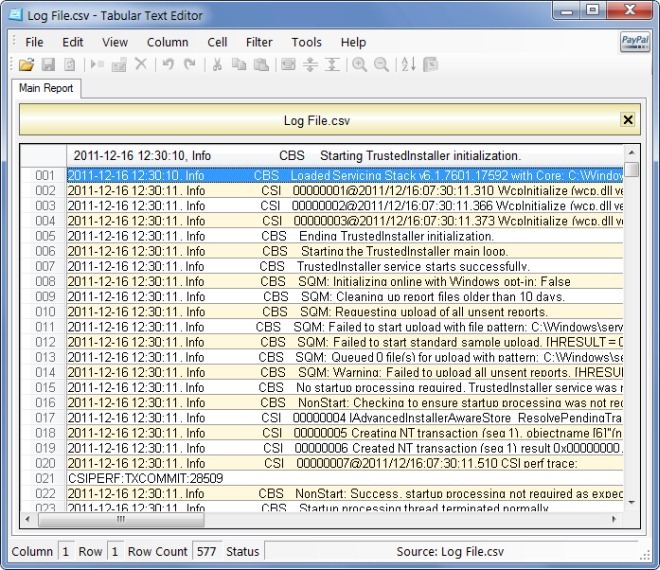Click the Row Count value 577

pos(206,551)
